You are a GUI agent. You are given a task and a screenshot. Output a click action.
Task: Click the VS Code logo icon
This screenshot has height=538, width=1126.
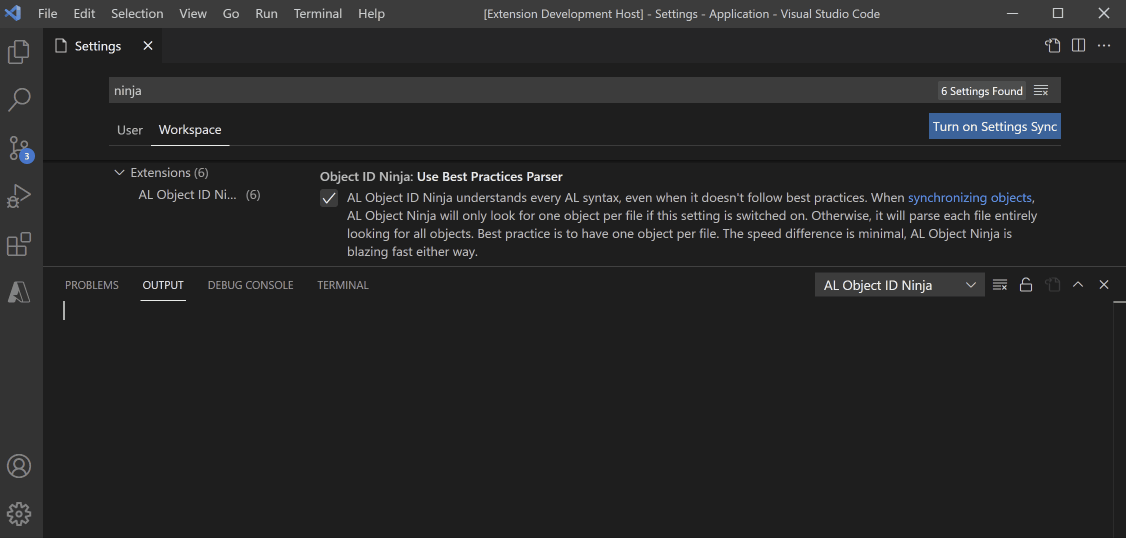coord(13,14)
